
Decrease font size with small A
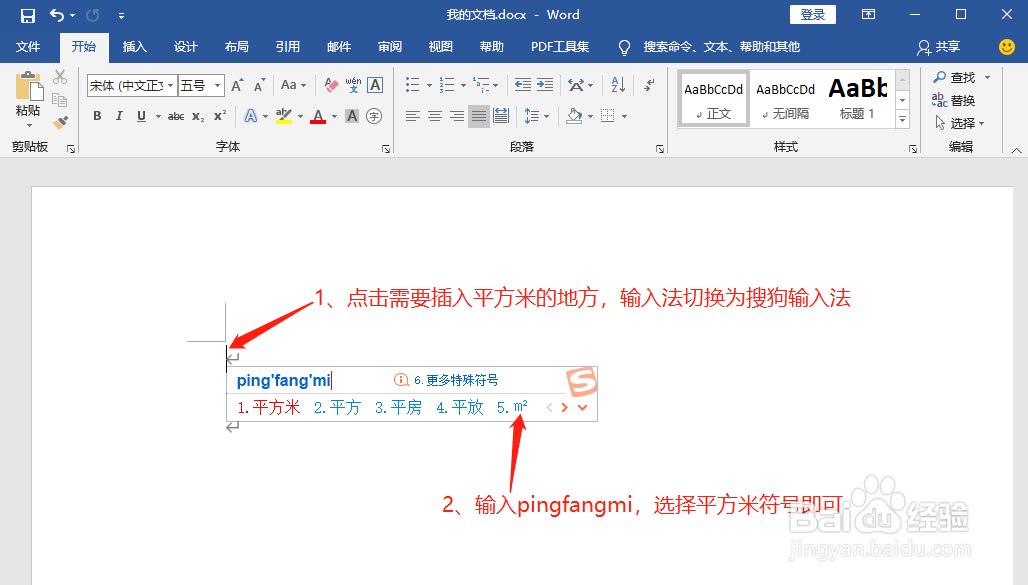260,85
